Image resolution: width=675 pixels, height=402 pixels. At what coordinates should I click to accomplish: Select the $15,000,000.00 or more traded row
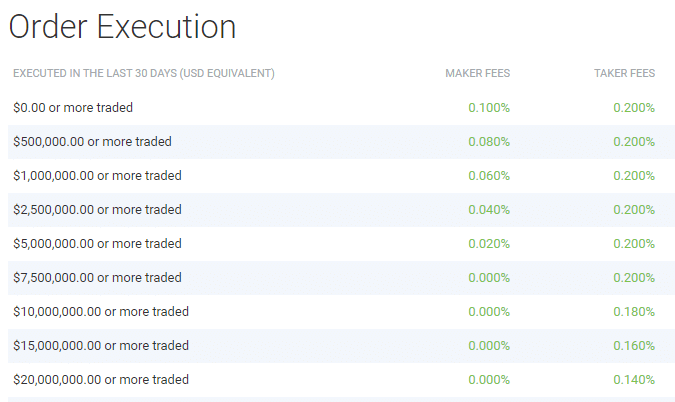341,346
